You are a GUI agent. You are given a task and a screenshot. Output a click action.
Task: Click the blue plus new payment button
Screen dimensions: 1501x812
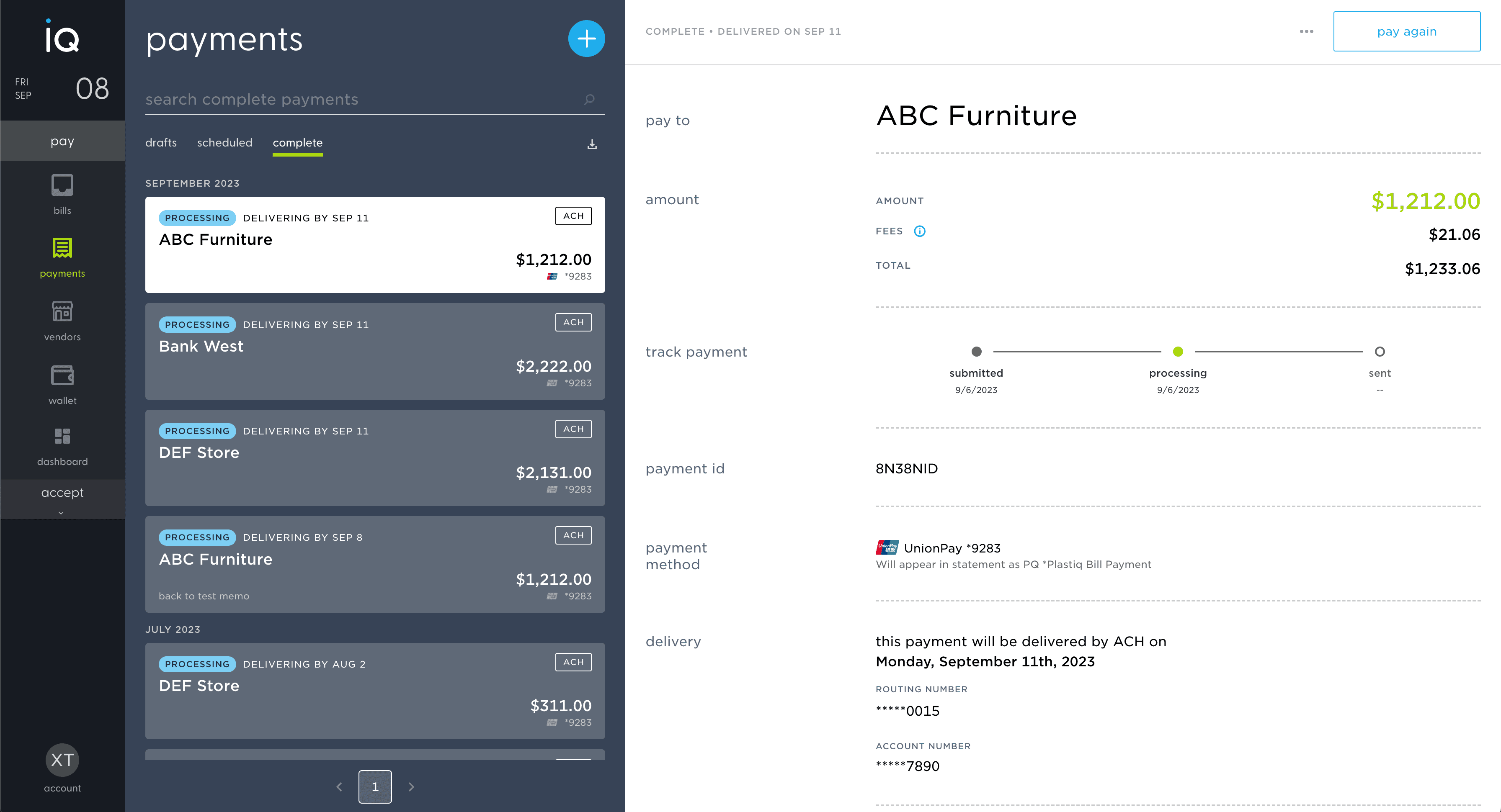point(586,39)
